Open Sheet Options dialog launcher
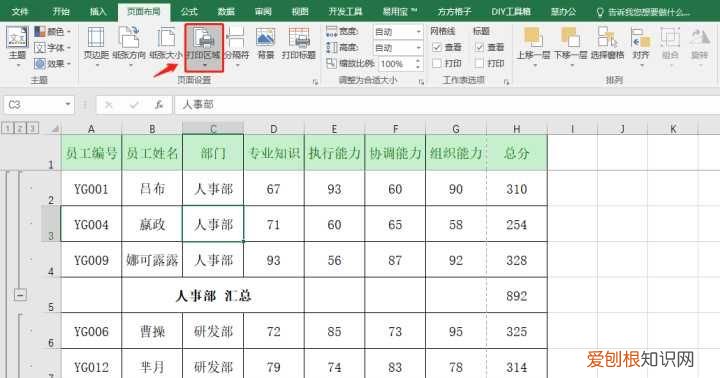Screen dimensions: 720x378 [506, 82]
